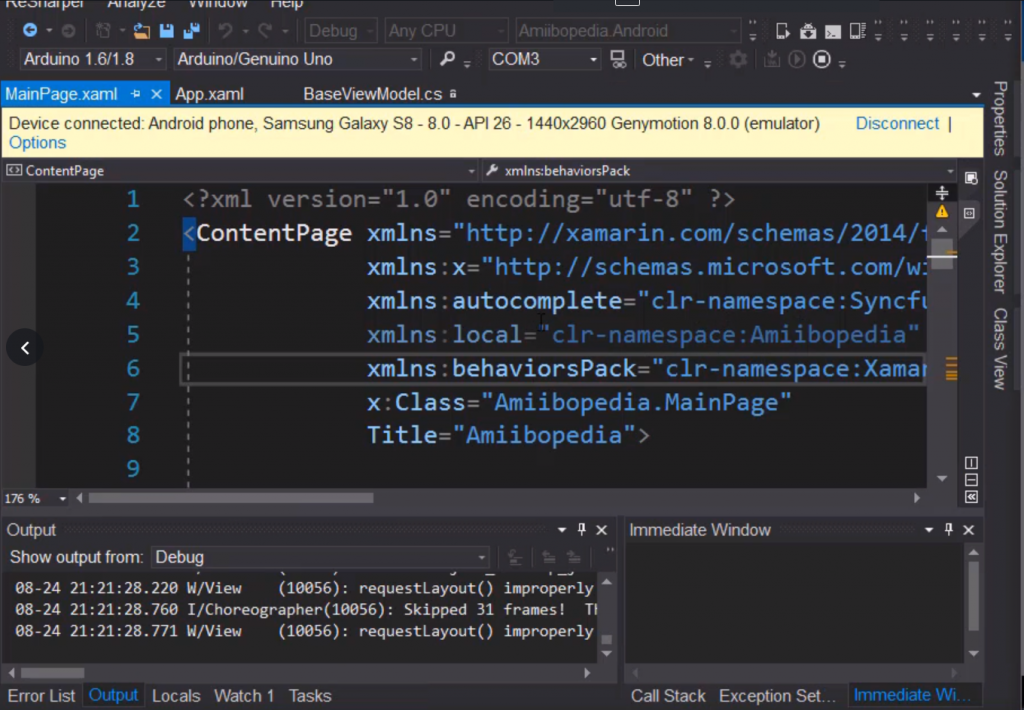Toggle pin on MainPage.xaml tab
The image size is (1024, 710).
coord(135,94)
